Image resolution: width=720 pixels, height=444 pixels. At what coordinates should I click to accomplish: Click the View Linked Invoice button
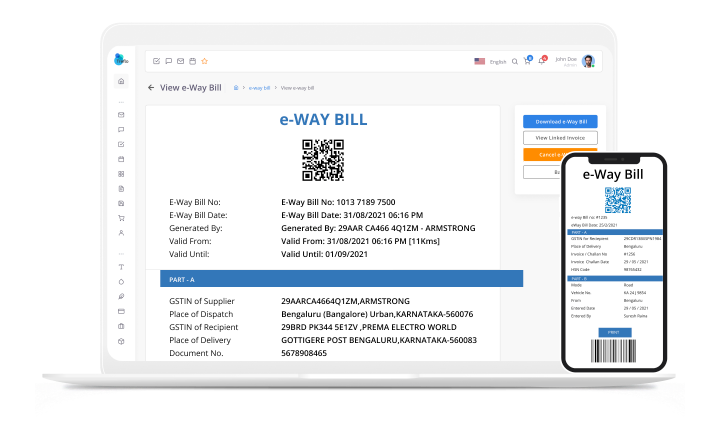(x=560, y=138)
